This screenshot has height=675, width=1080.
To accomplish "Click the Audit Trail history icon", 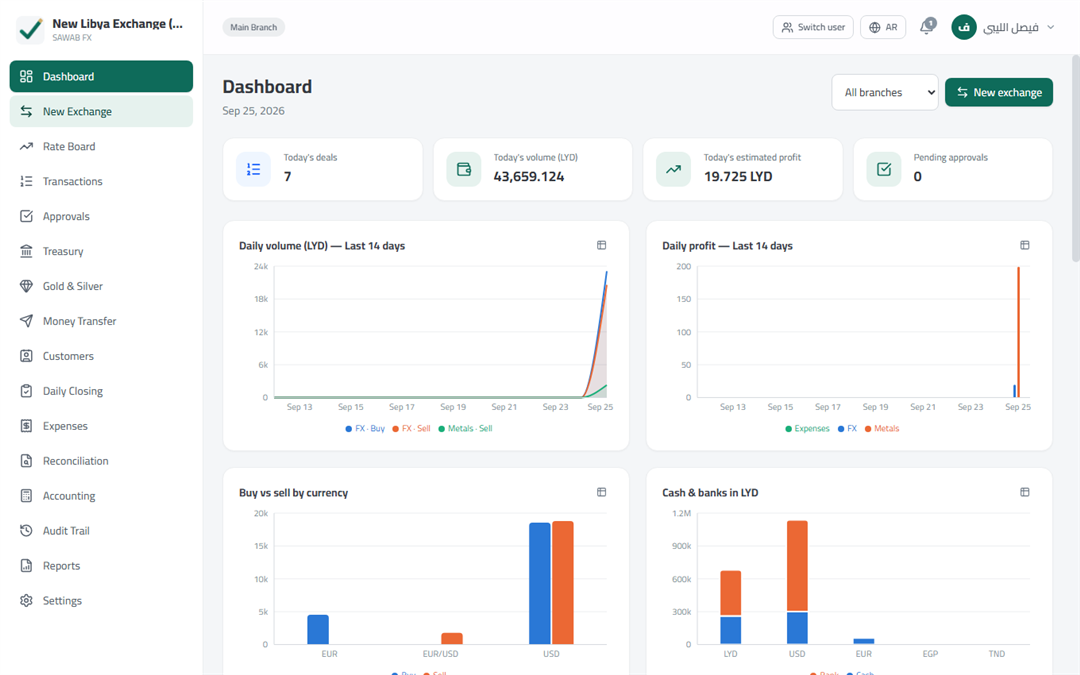I will pos(26,530).
